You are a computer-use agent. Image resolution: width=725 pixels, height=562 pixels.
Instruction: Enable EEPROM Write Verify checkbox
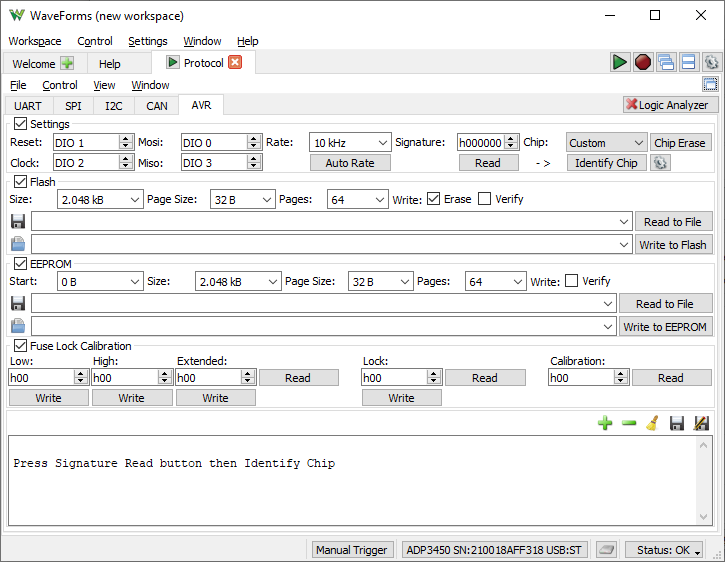tap(571, 281)
